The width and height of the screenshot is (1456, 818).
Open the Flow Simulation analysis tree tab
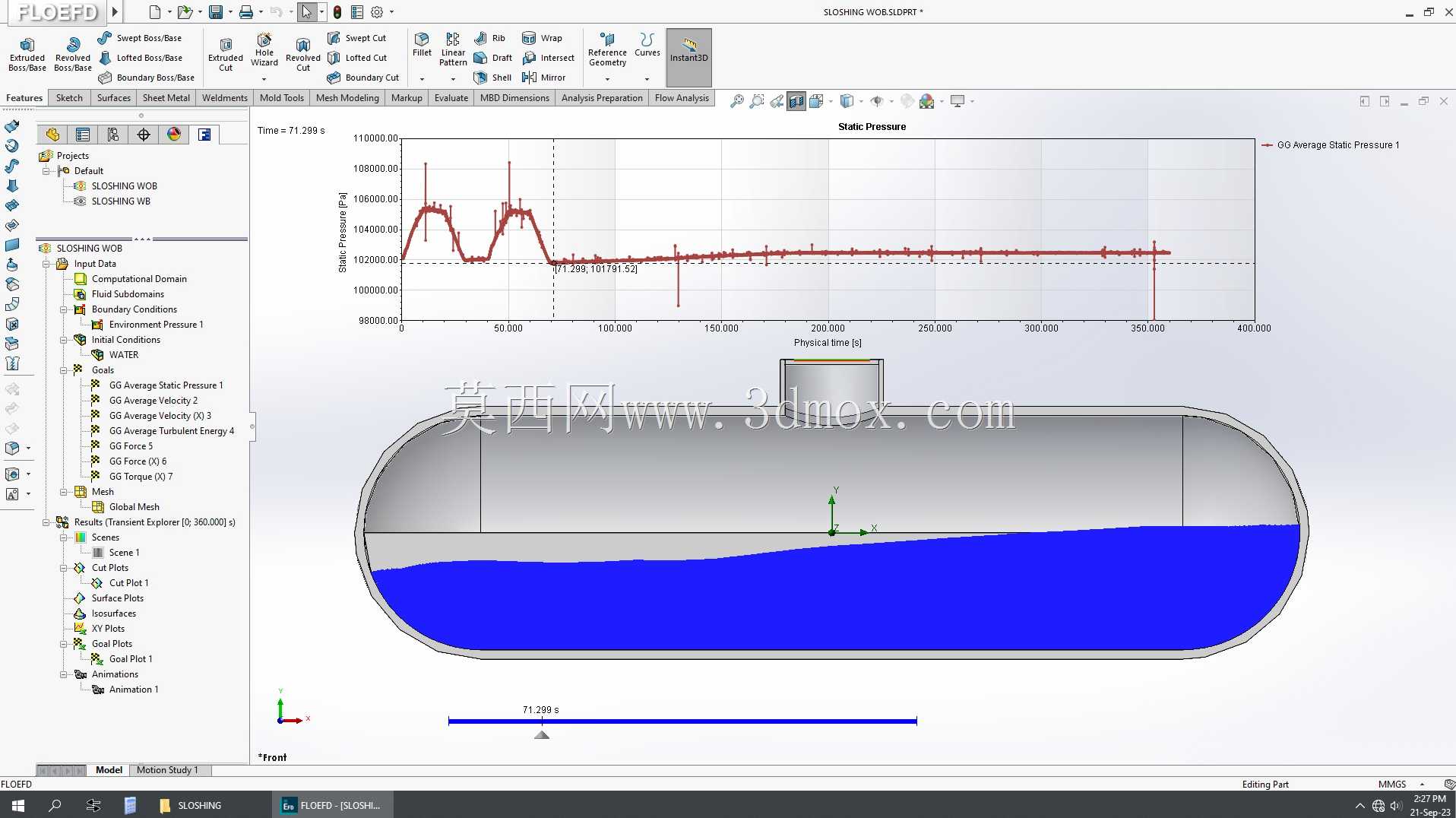204,135
